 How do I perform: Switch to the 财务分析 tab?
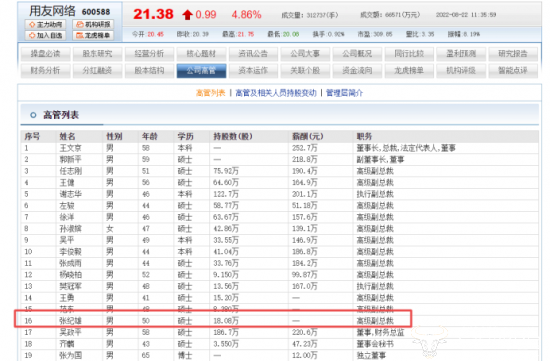(46, 71)
